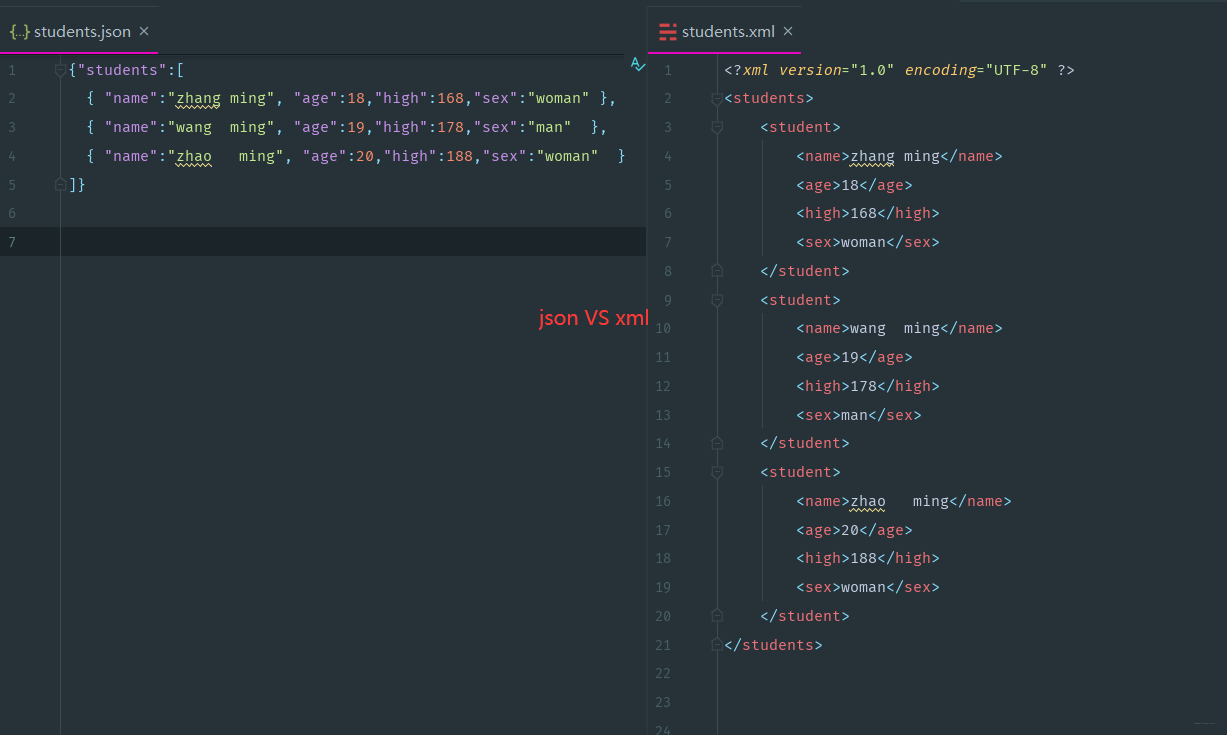Click the JSON file type icon on students.json tab
The height and width of the screenshot is (735, 1227).
[19, 31]
